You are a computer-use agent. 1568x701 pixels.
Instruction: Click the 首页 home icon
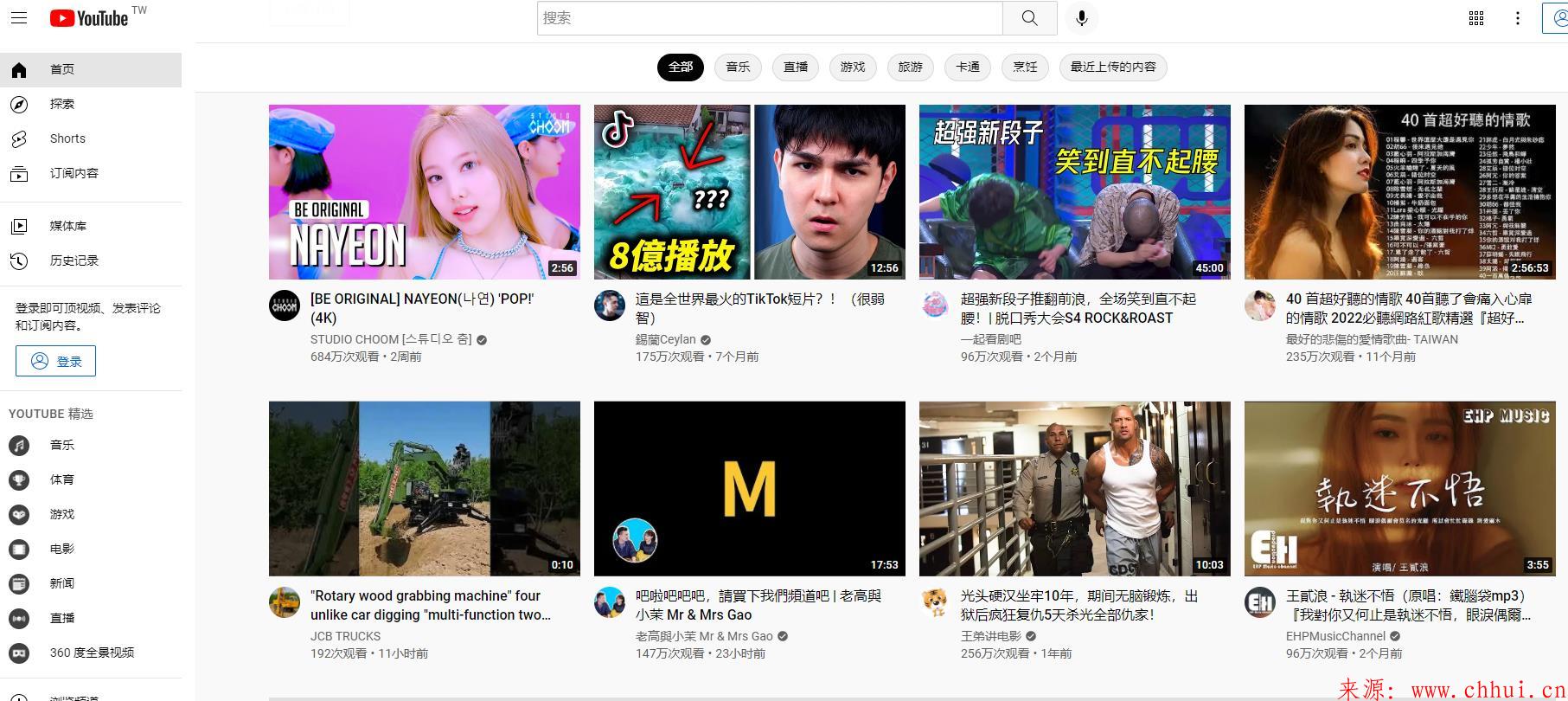point(19,70)
